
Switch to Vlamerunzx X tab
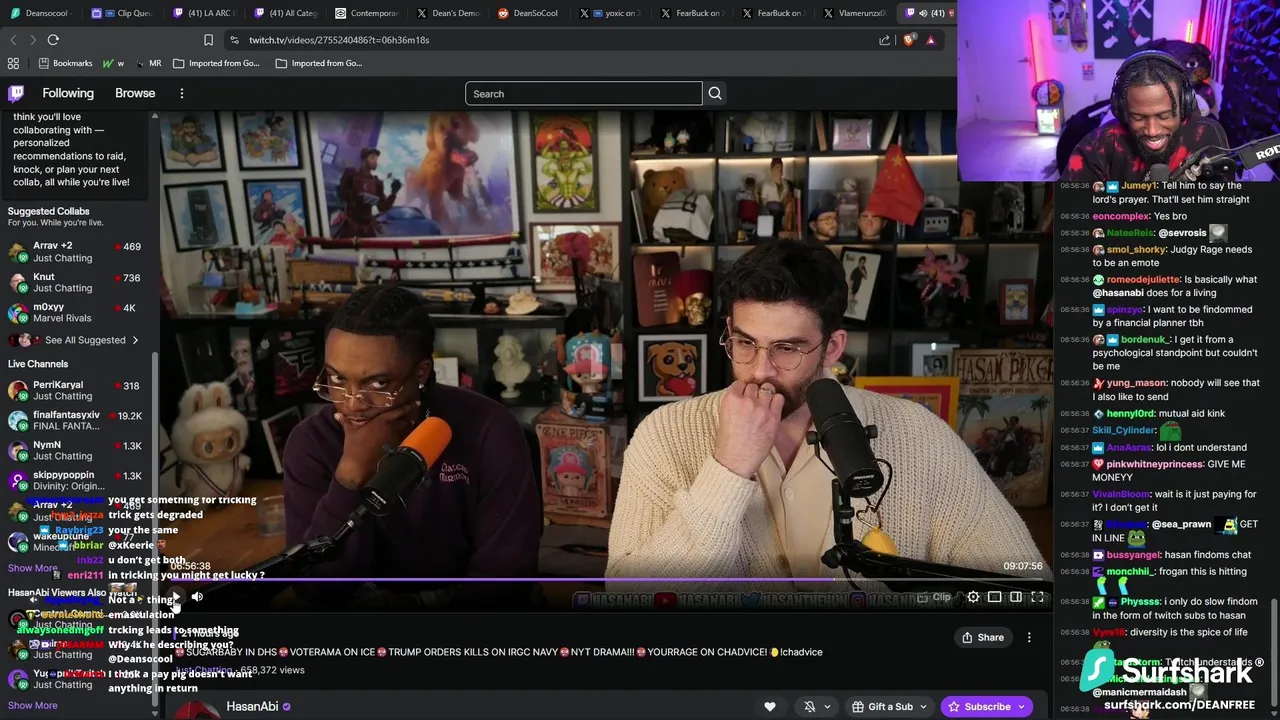(856, 13)
